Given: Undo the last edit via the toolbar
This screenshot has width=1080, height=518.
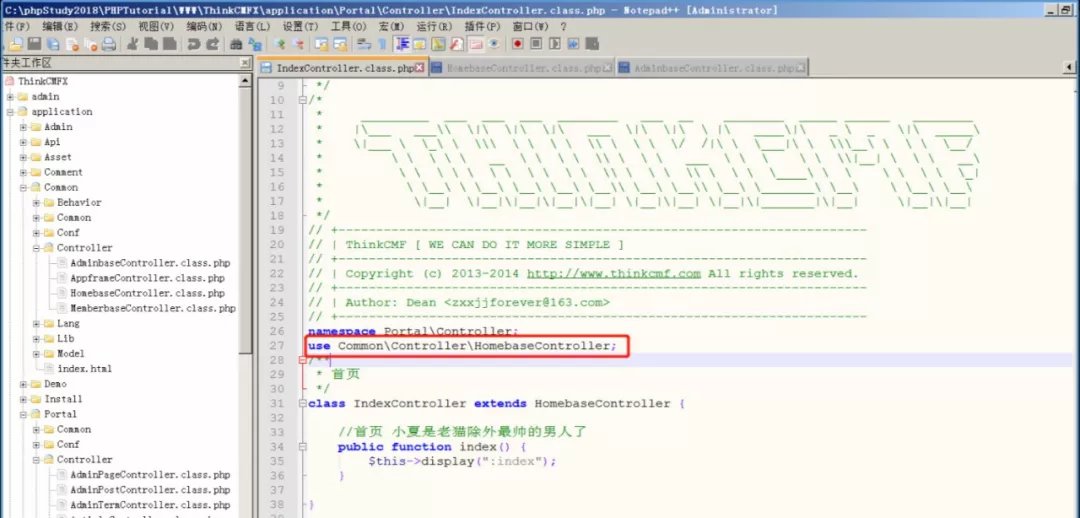Looking at the screenshot, I should point(193,44).
